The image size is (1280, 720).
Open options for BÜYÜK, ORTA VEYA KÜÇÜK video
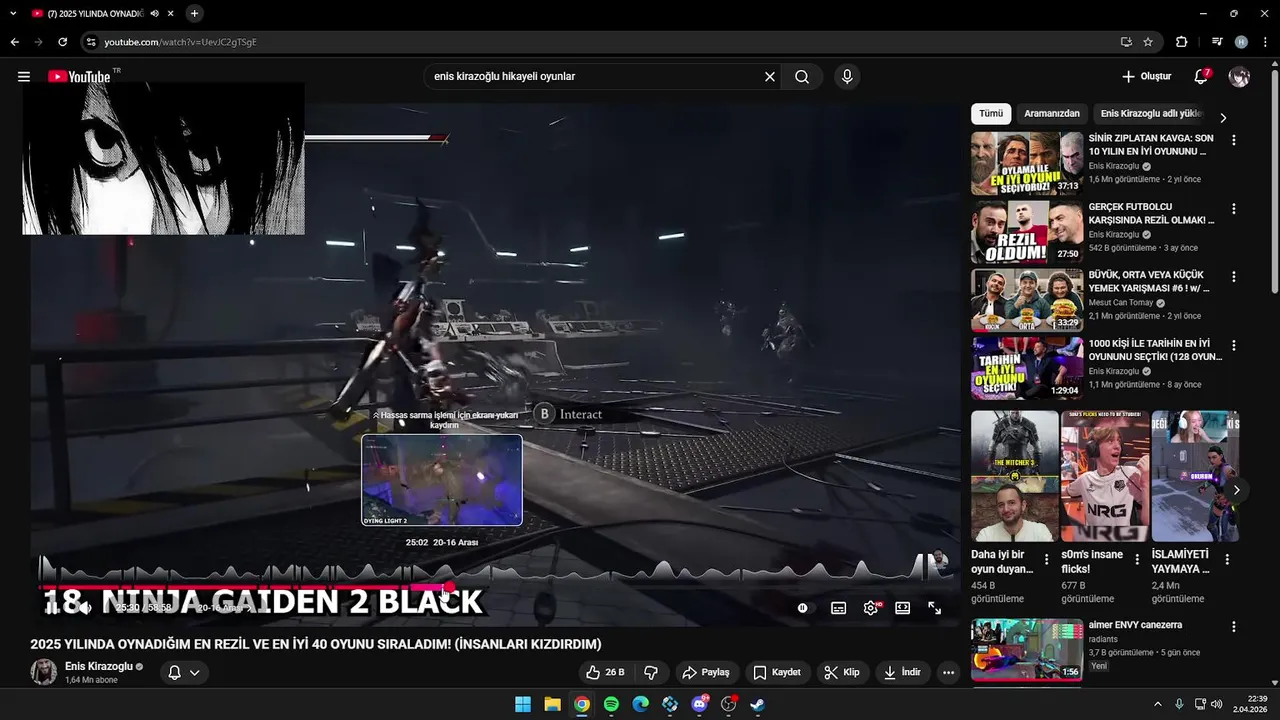pos(1234,277)
